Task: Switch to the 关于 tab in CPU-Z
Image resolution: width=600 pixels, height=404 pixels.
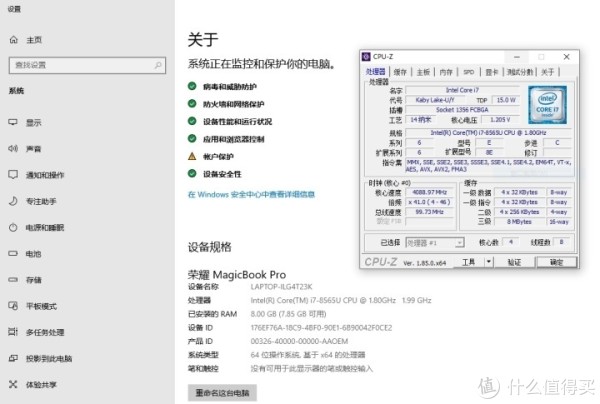Action: pos(548,72)
